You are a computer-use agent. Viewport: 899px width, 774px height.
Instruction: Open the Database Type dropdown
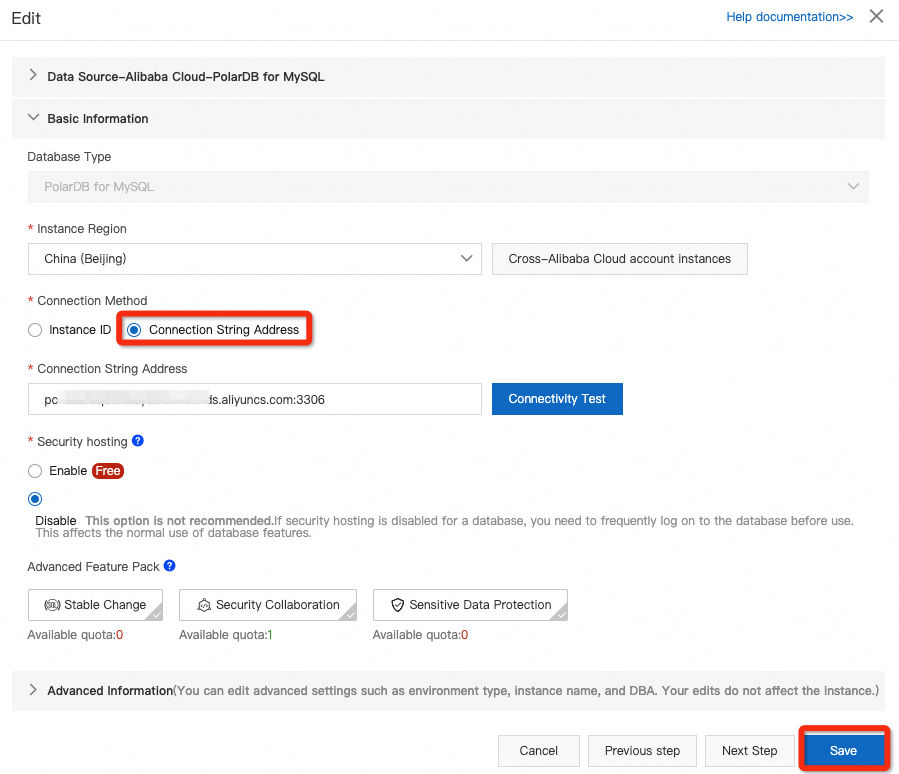tap(448, 187)
